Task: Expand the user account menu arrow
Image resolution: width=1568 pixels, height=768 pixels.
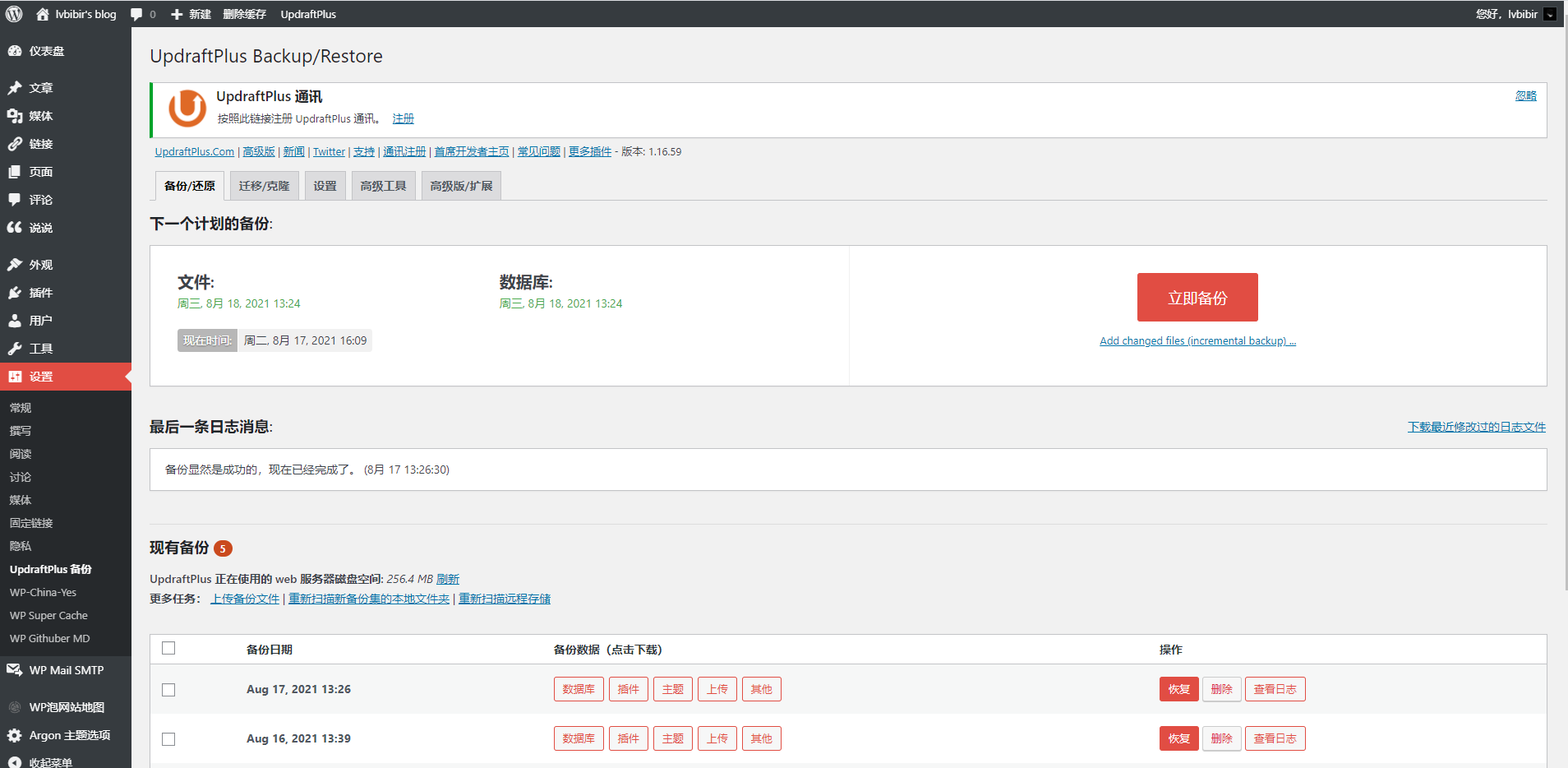Action: tap(1550, 14)
